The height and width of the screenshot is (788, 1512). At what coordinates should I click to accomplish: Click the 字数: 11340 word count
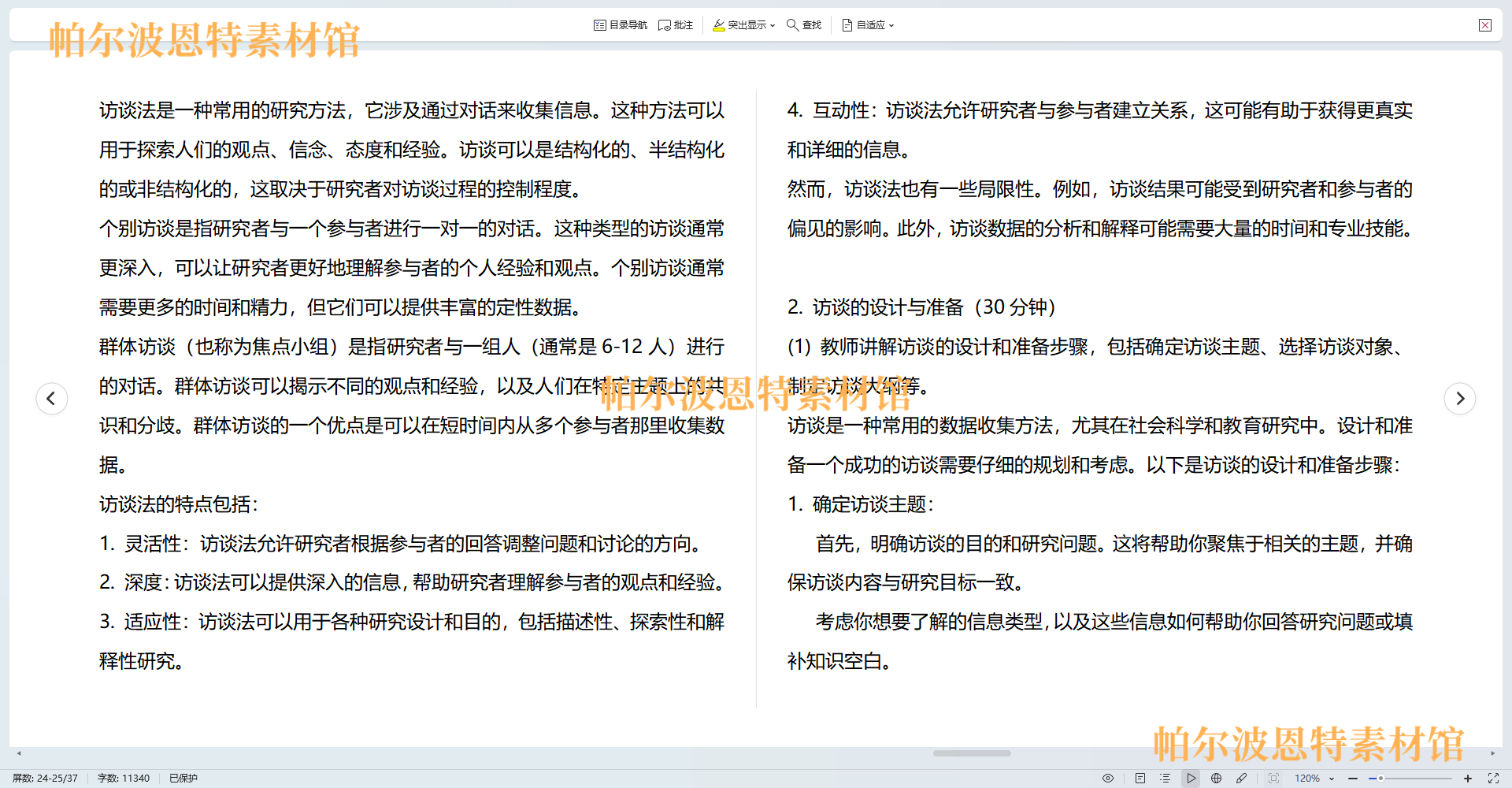click(x=123, y=778)
